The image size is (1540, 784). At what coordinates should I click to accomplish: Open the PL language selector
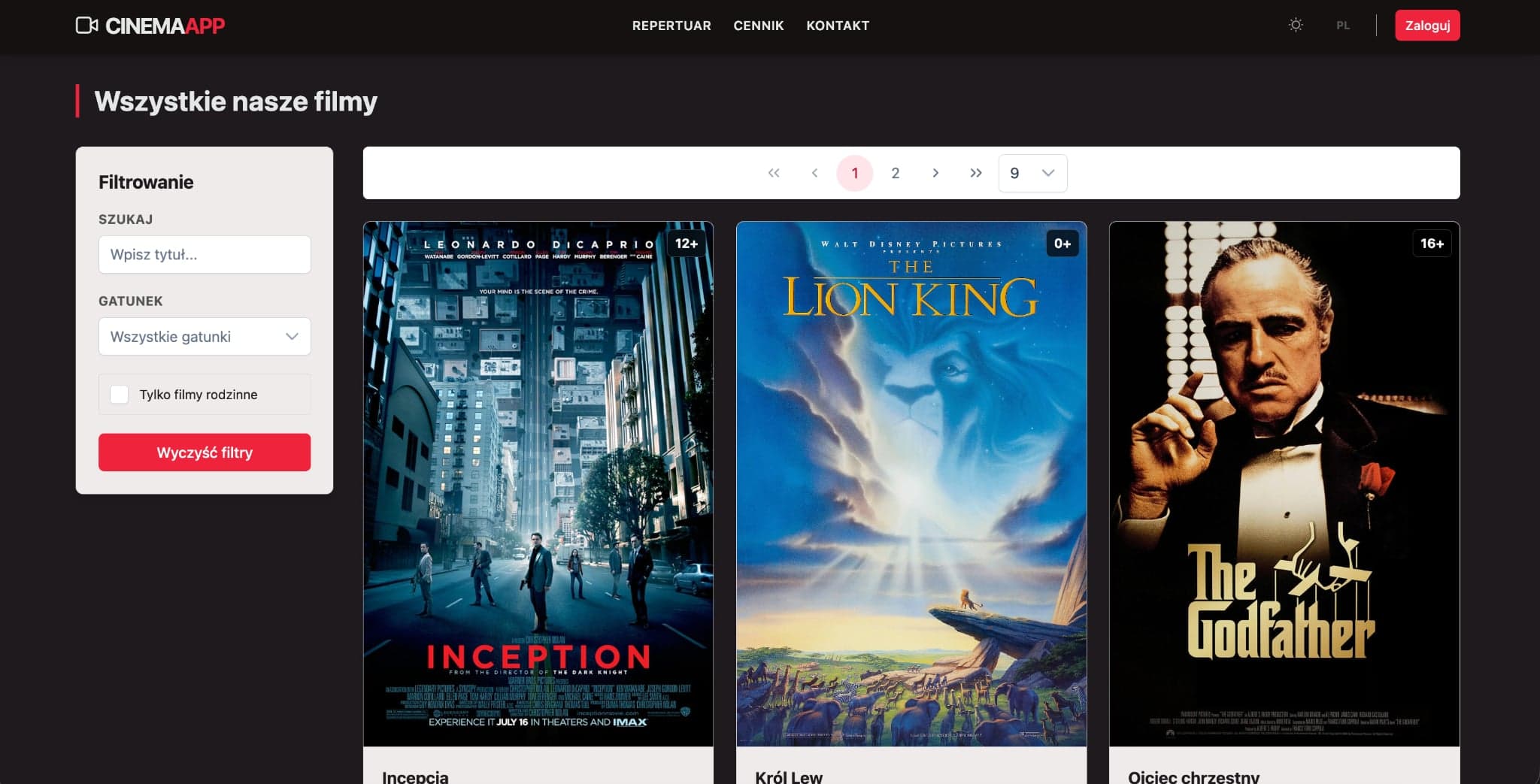[x=1342, y=25]
